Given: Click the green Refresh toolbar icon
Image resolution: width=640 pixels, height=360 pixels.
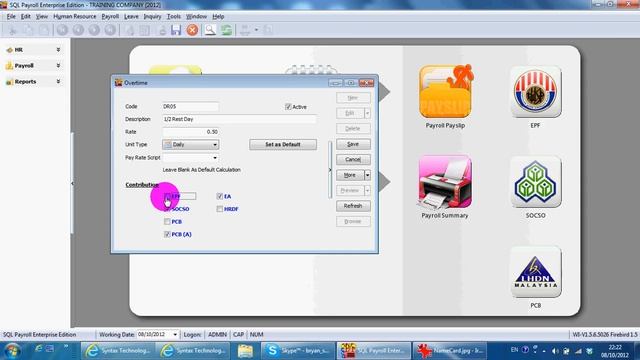Looking at the screenshot, I should point(227,30).
